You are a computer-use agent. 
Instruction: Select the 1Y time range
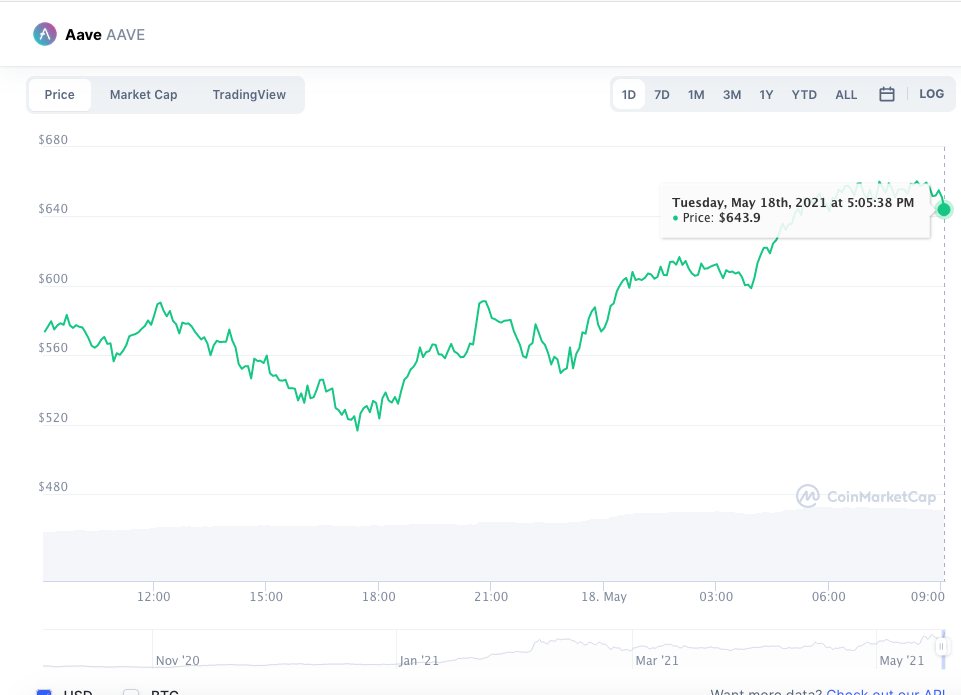[766, 94]
